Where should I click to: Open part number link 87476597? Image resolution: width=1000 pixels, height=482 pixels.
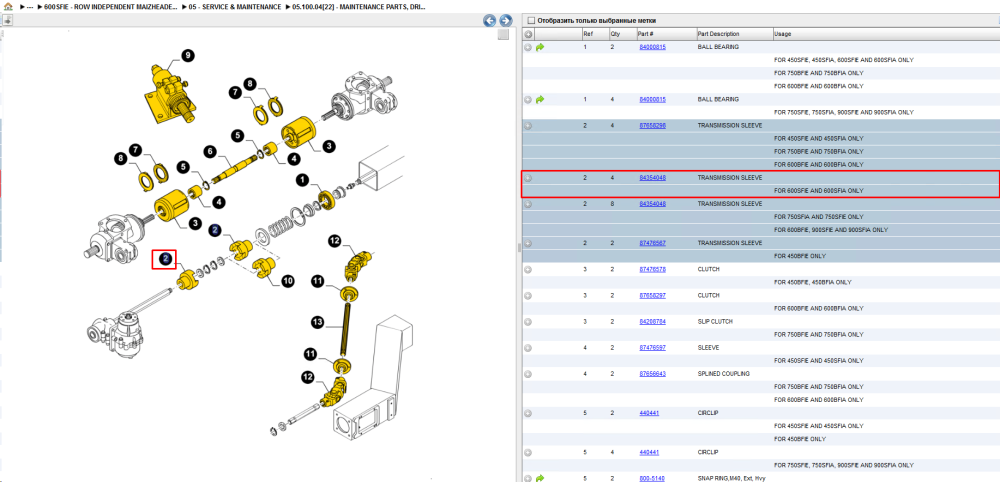point(652,347)
